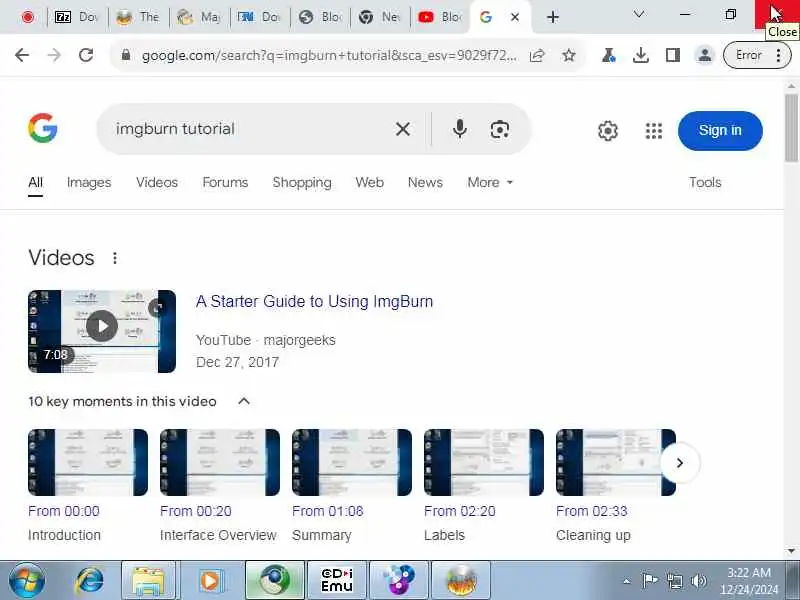Show next key moments with arrow
The width and height of the screenshot is (800, 600).
point(680,463)
